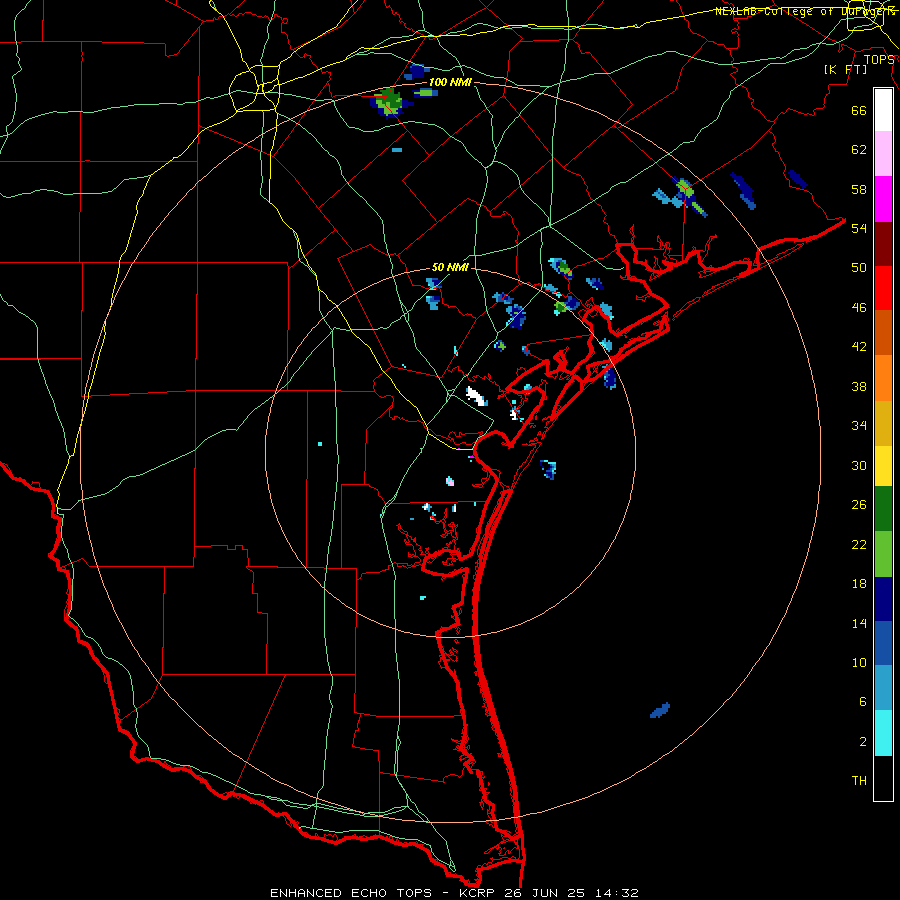The image size is (900, 900).
Task: Click the KCRP station identifier in footer
Action: click(478, 893)
